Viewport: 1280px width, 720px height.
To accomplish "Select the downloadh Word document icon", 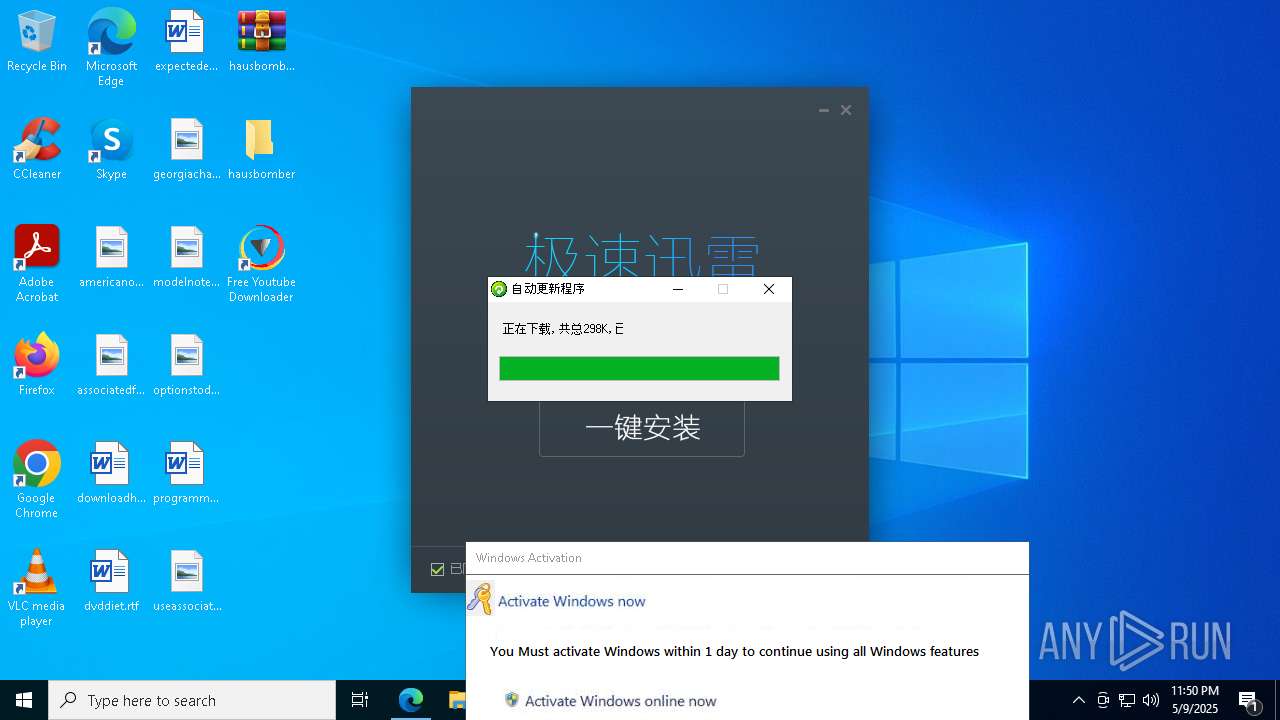I will coord(111,474).
